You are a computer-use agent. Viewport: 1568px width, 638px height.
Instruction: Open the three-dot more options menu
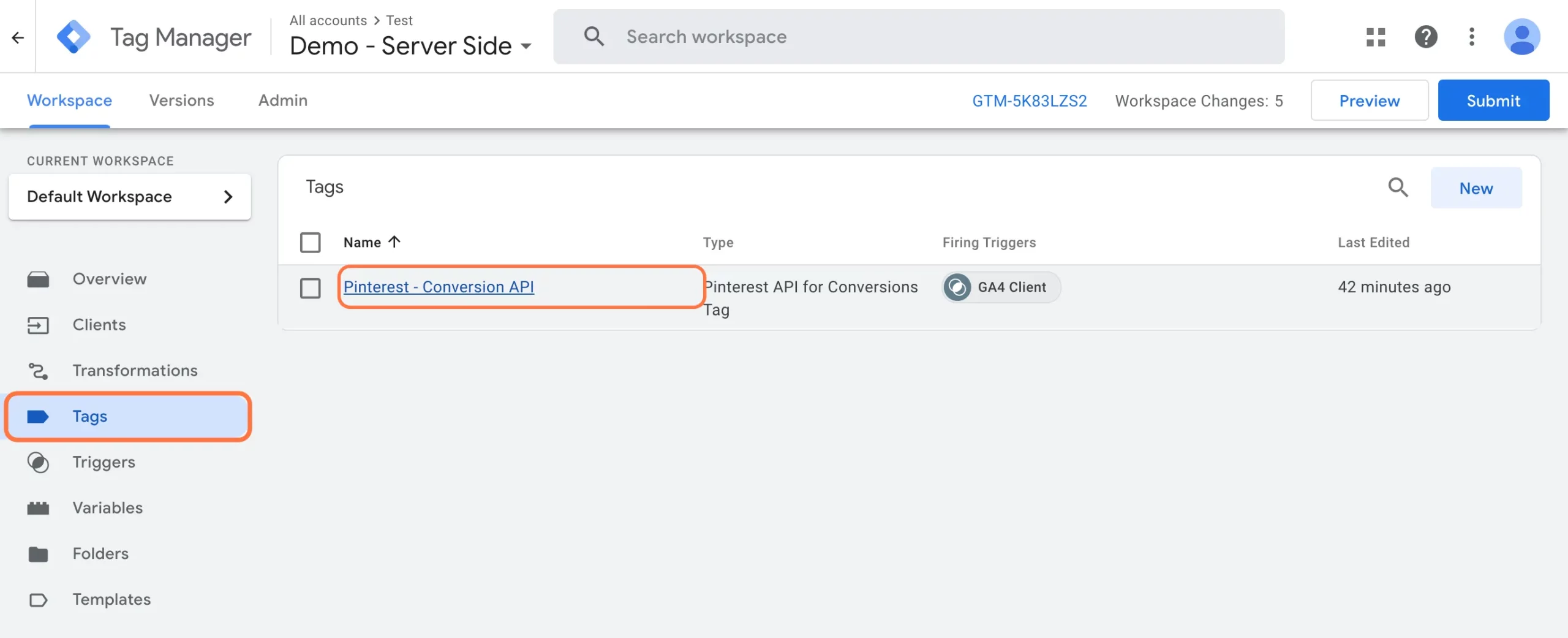tap(1472, 37)
